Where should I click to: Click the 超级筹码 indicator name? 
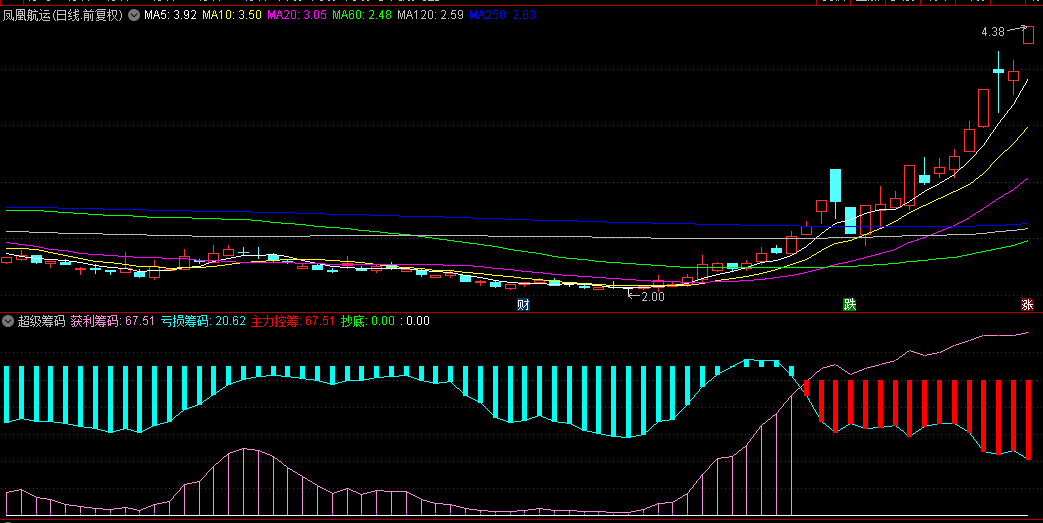[41, 321]
